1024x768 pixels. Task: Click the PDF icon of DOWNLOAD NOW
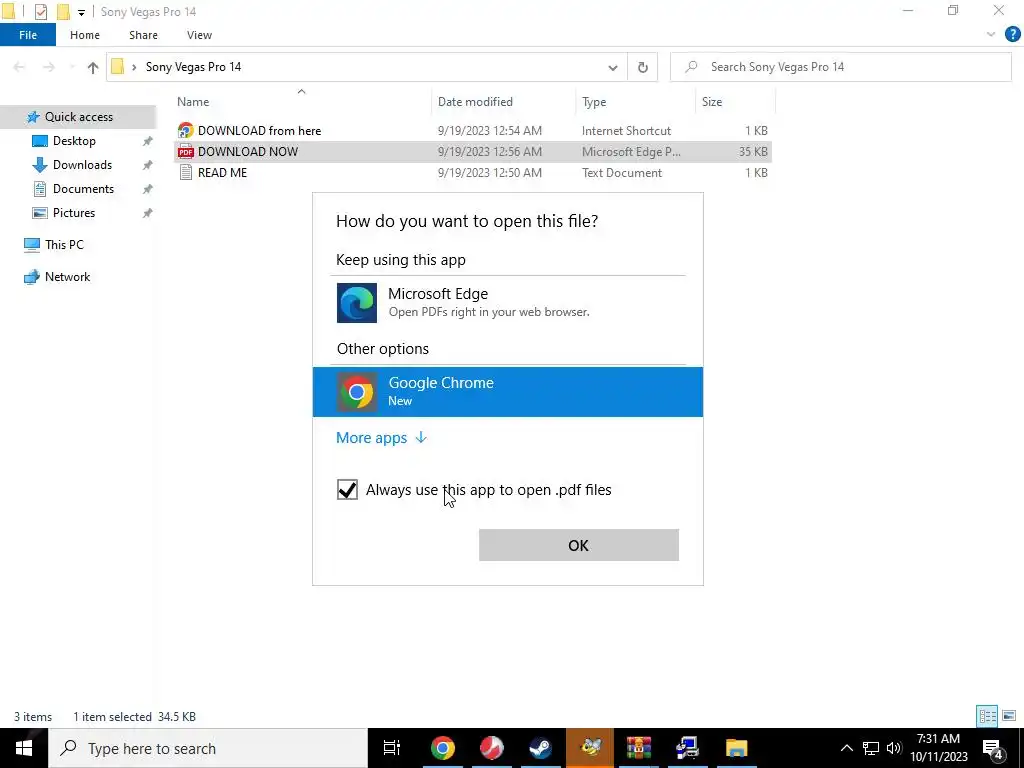[x=185, y=152]
